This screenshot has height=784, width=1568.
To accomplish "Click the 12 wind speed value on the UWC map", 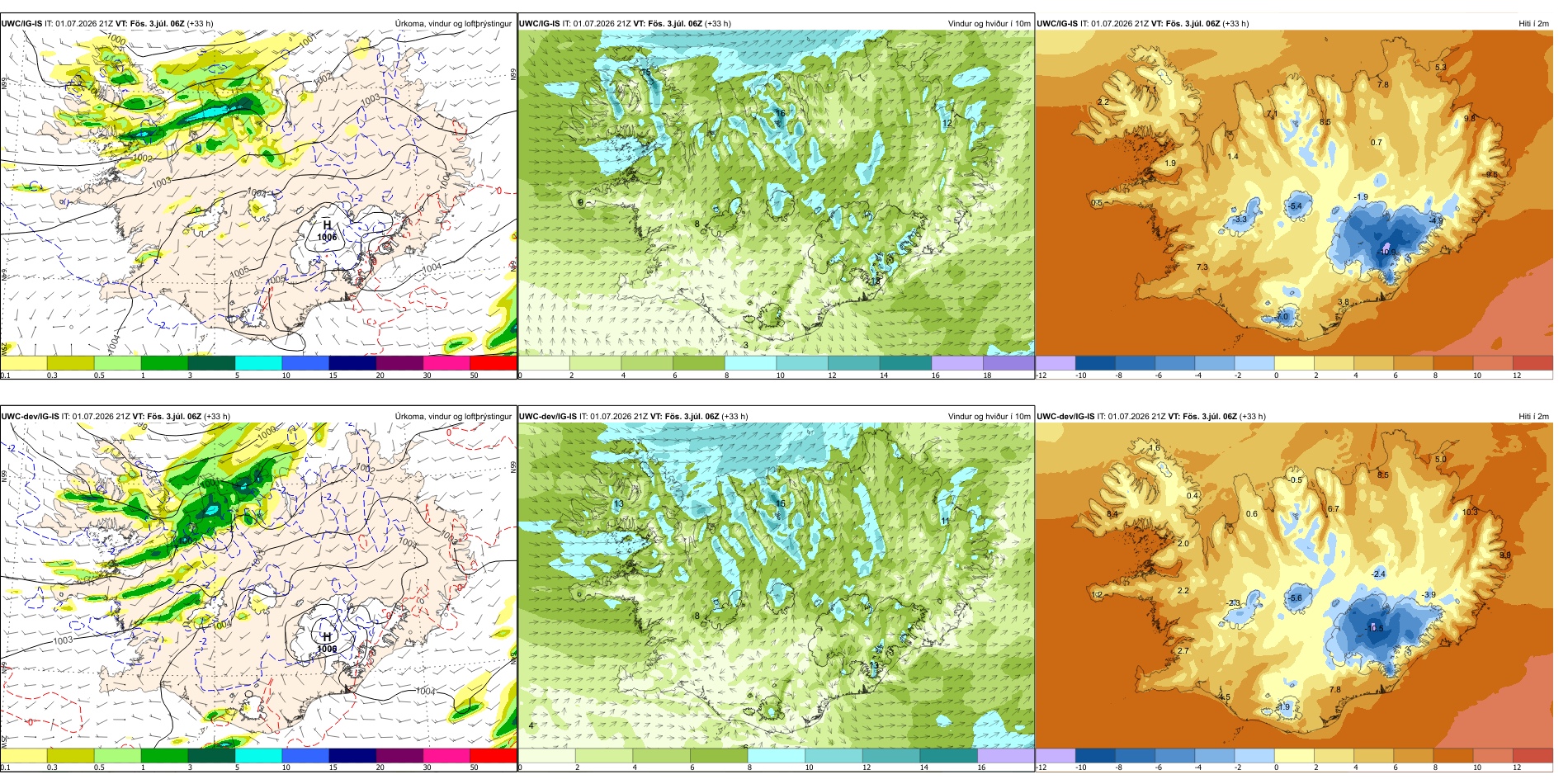I will [x=947, y=124].
